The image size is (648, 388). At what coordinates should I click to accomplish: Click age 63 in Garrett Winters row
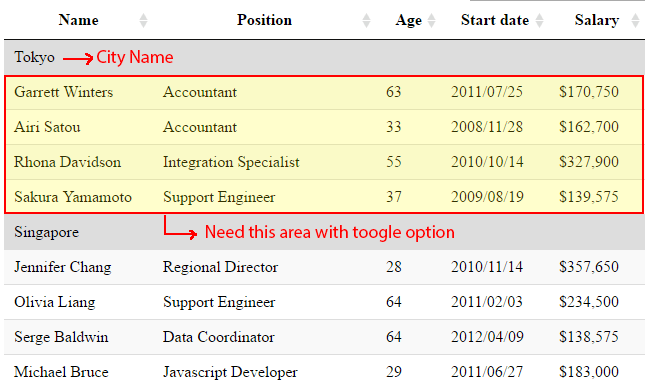click(x=394, y=92)
